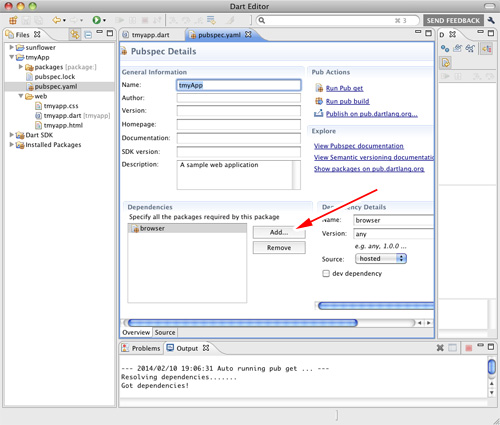The height and width of the screenshot is (425, 500).
Task: Close the Output view tab
Action: pos(206,348)
